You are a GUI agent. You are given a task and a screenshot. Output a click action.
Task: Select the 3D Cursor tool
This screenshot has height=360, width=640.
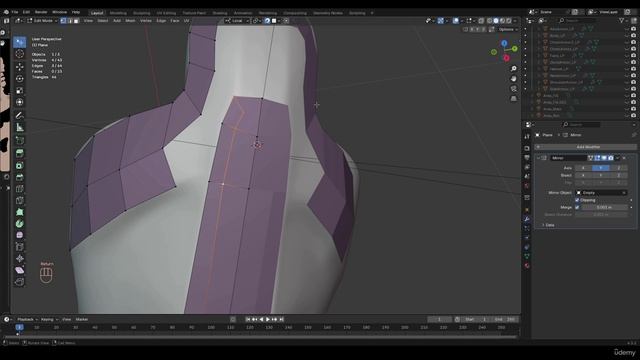tap(20, 54)
